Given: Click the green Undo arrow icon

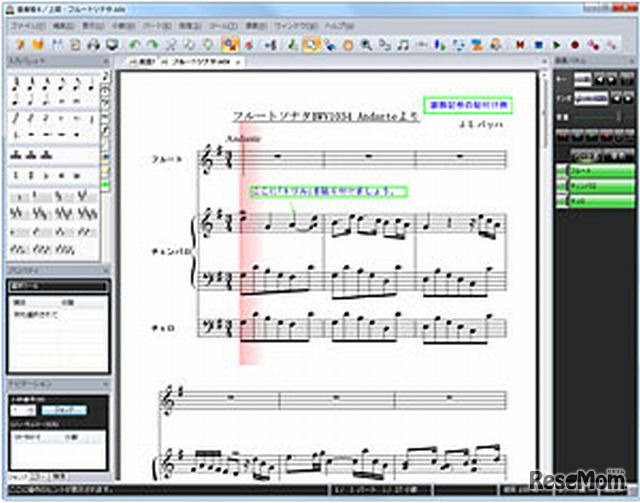Looking at the screenshot, I should tap(133, 45).
